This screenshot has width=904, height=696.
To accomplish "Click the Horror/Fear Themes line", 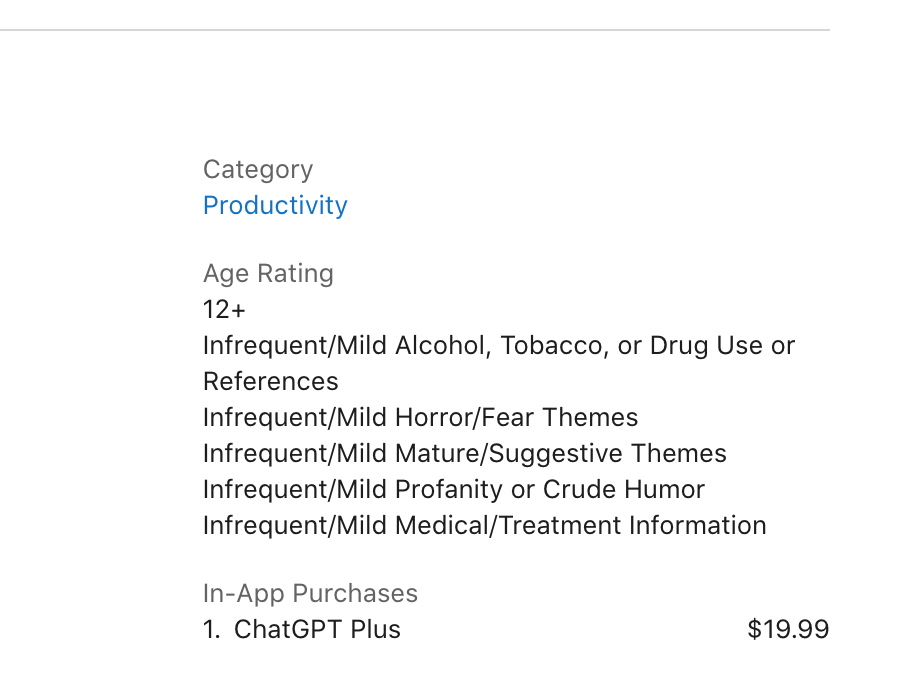I will click(420, 417).
